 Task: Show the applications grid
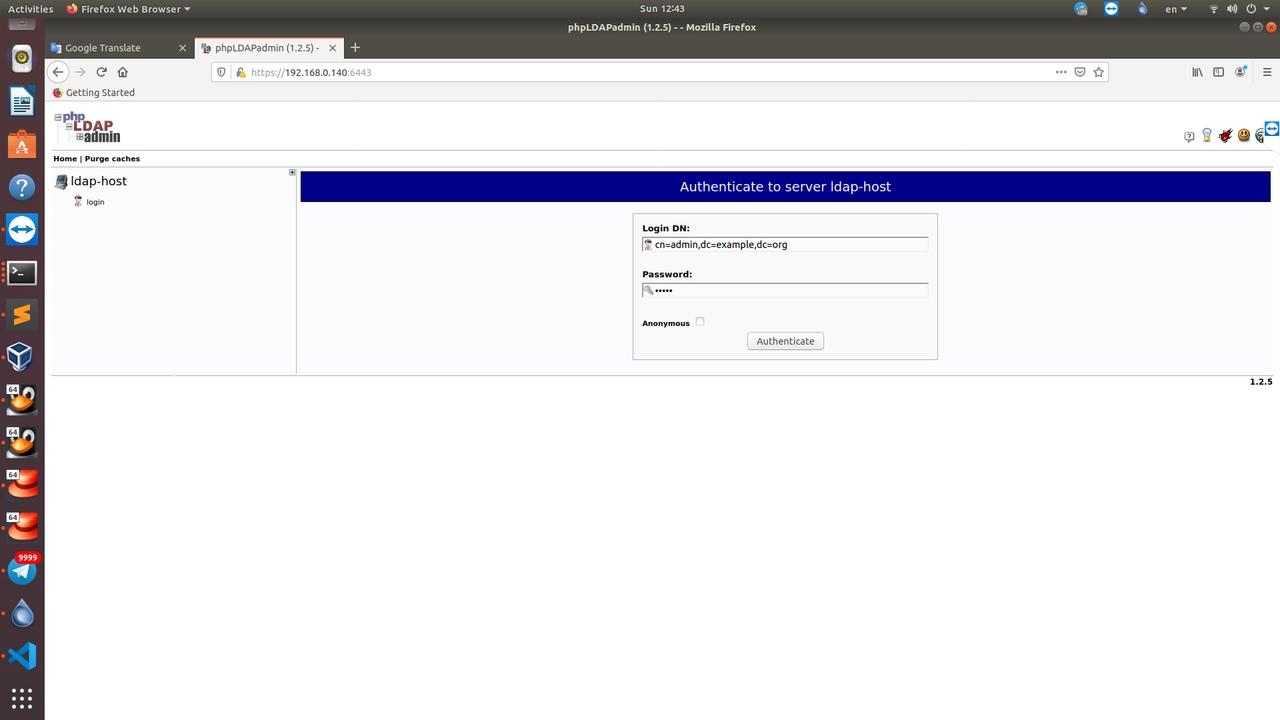pos(22,698)
